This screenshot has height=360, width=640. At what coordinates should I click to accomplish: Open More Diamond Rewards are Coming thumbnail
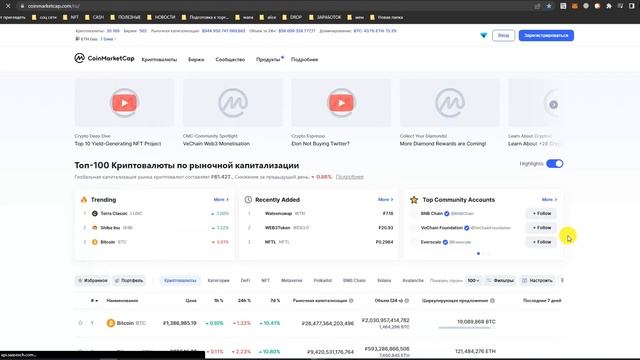point(449,103)
